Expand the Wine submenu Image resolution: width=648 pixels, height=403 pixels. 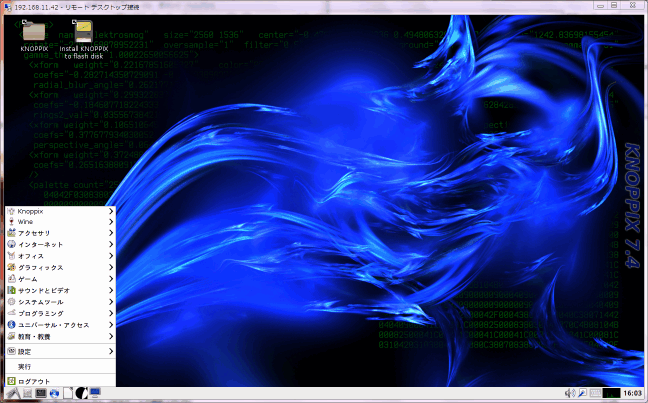(60, 222)
